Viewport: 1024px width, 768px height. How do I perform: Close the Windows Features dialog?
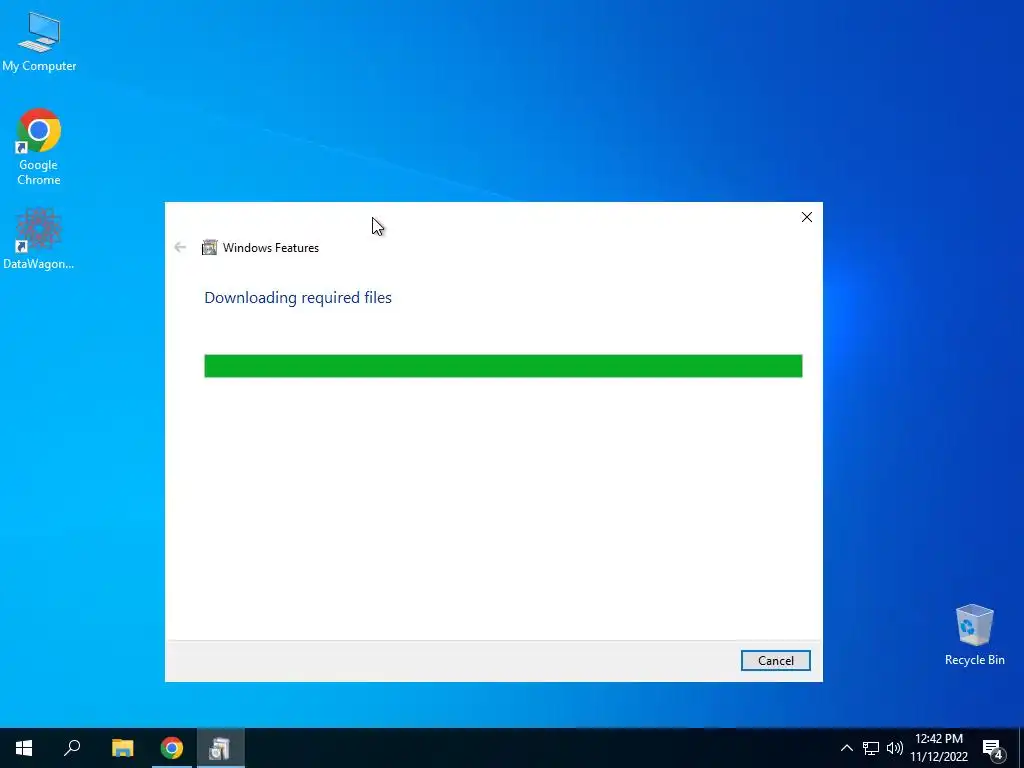[x=807, y=217]
